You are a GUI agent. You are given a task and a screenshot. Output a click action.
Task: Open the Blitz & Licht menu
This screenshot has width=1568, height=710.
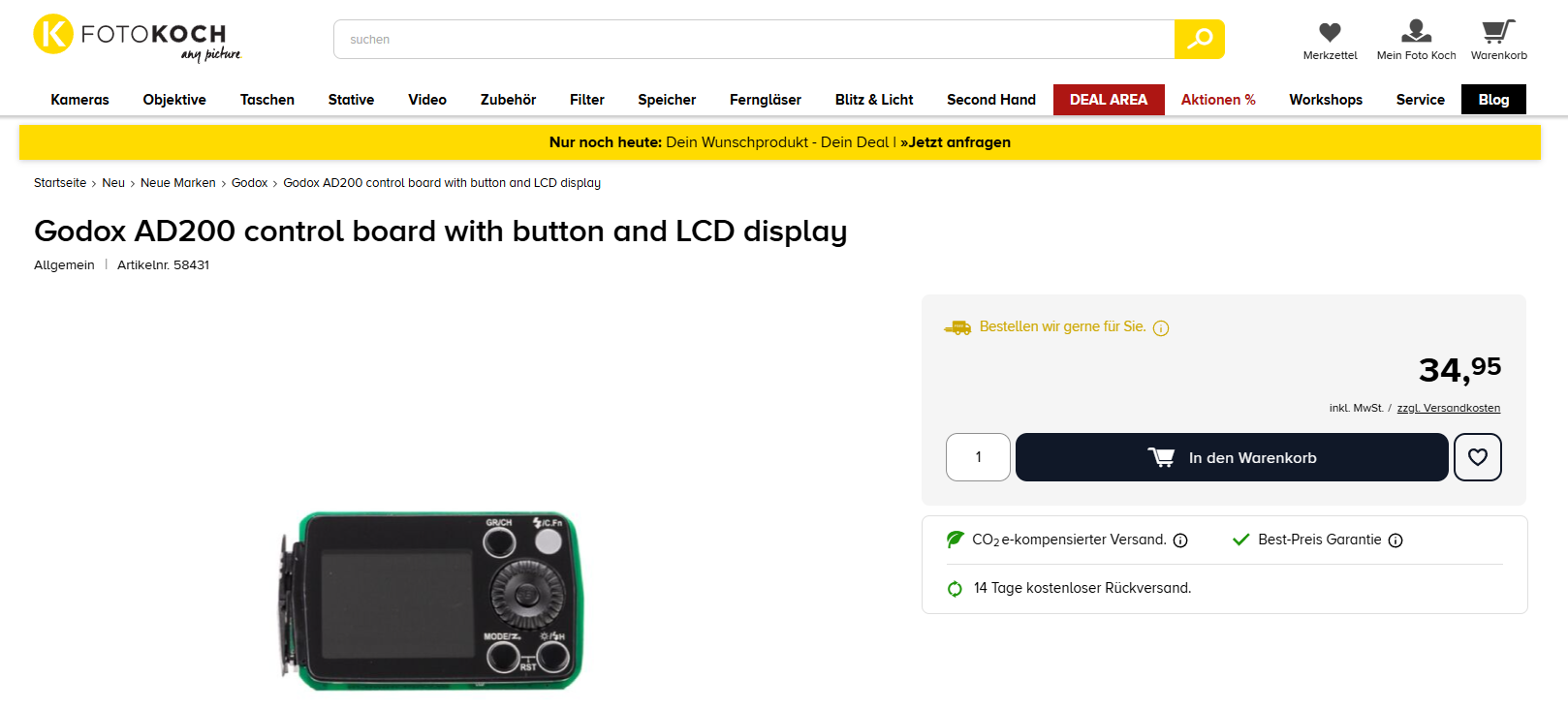(x=874, y=100)
